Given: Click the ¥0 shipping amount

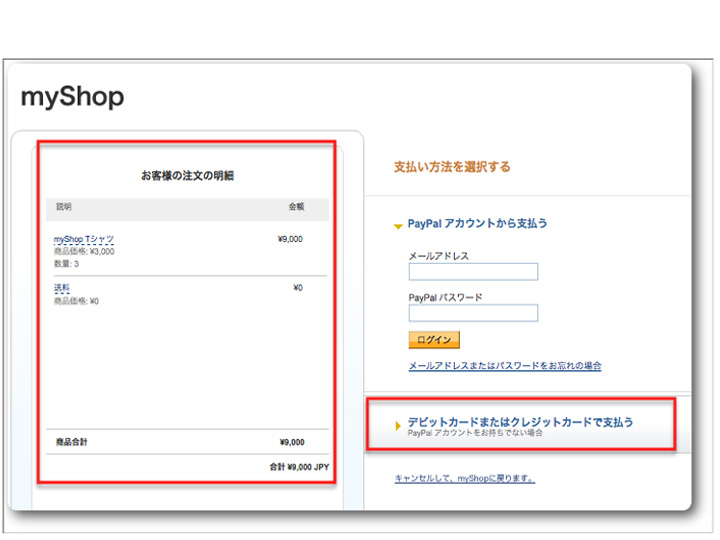Looking at the screenshot, I should 298,288.
